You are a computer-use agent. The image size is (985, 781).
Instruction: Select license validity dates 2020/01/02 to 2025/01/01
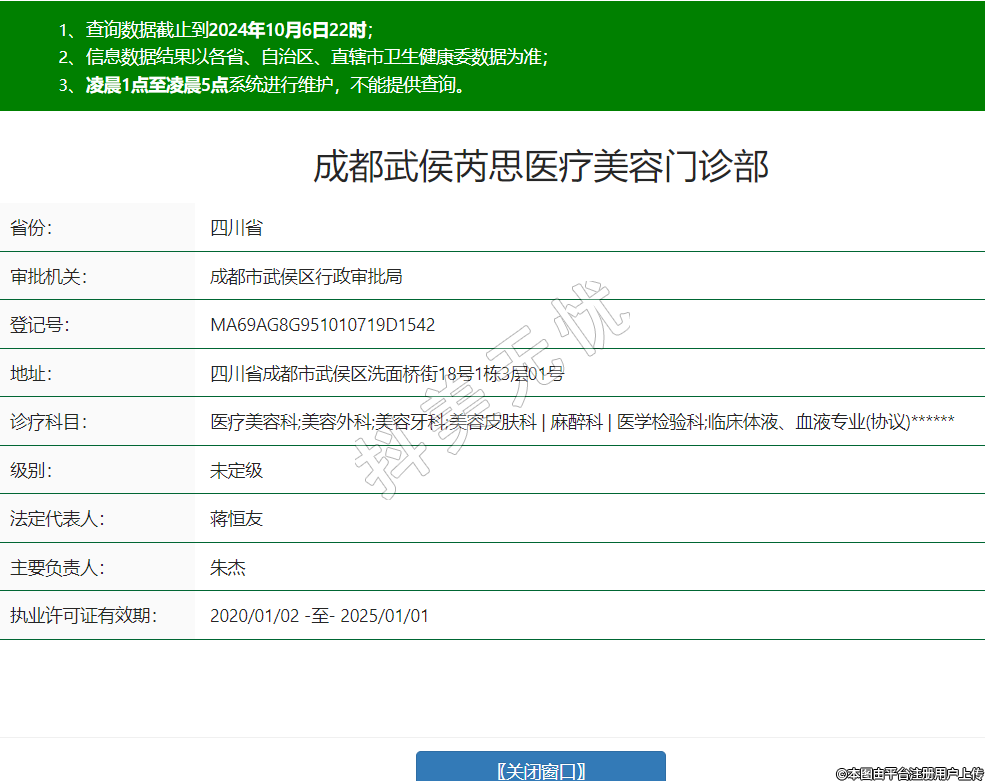(x=319, y=616)
